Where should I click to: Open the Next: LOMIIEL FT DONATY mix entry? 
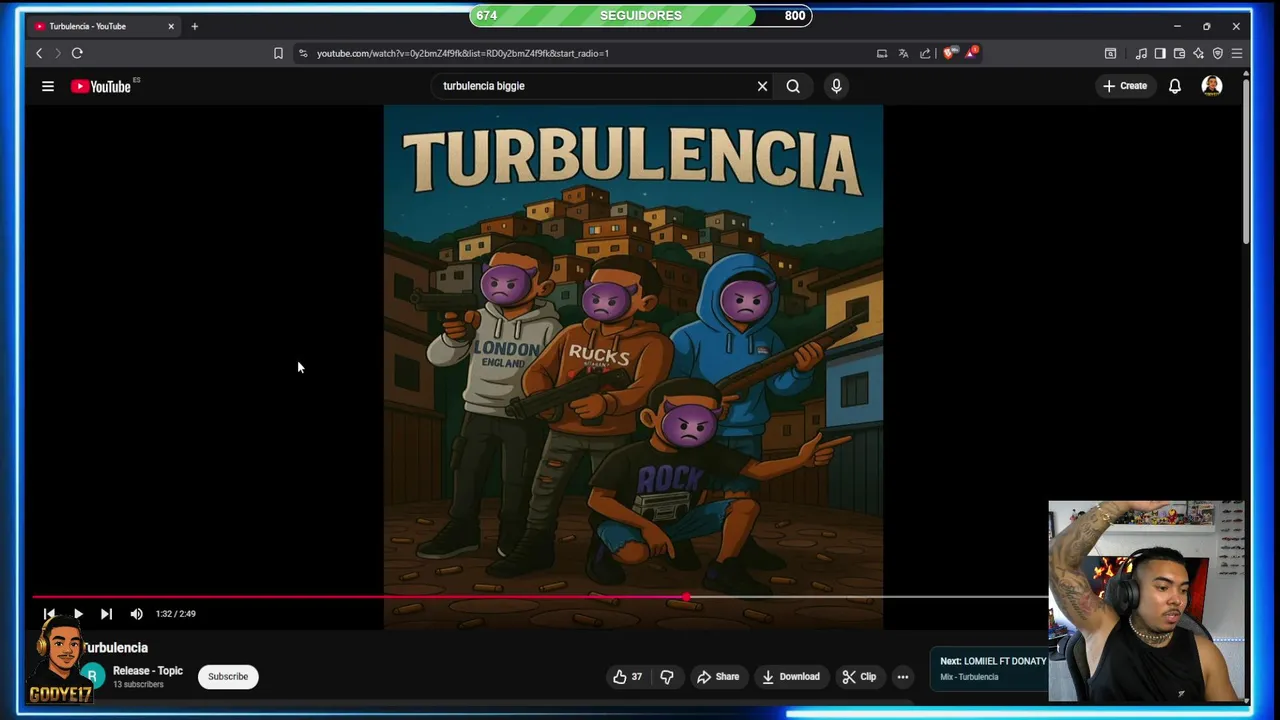(990, 668)
